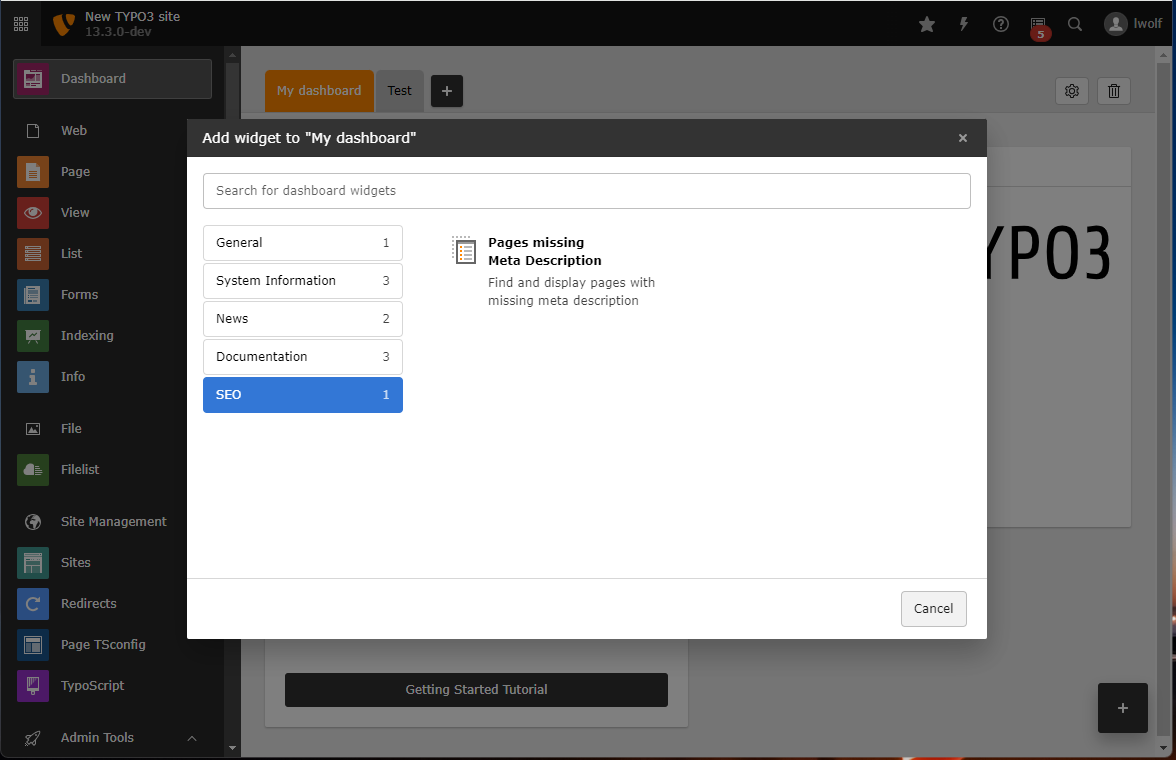The image size is (1176, 760).
Task: Click the dashboard settings gear icon
Action: tap(1072, 91)
